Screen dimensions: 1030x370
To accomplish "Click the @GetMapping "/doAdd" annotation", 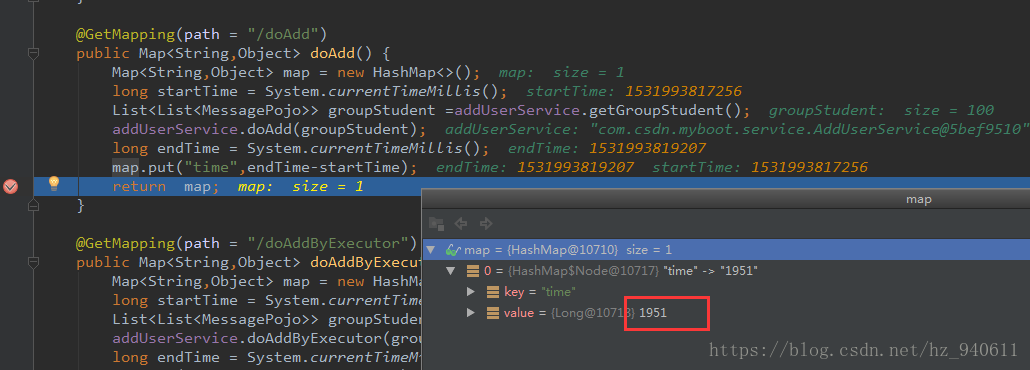I will [x=201, y=34].
